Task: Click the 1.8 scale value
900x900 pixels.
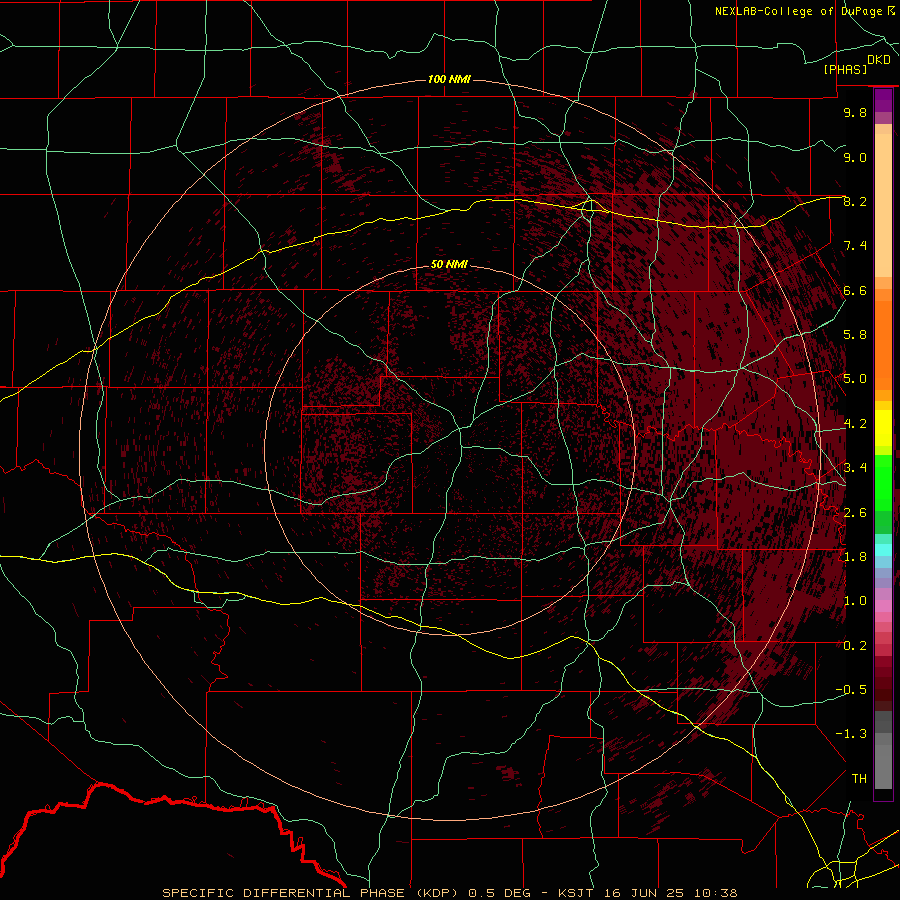Action: [x=855, y=557]
